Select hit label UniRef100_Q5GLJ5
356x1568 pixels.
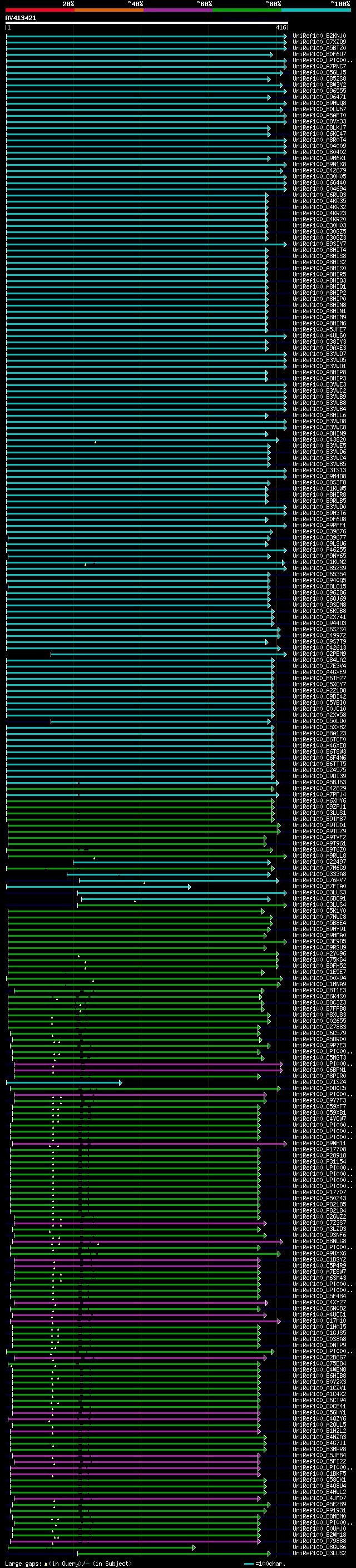[319, 72]
